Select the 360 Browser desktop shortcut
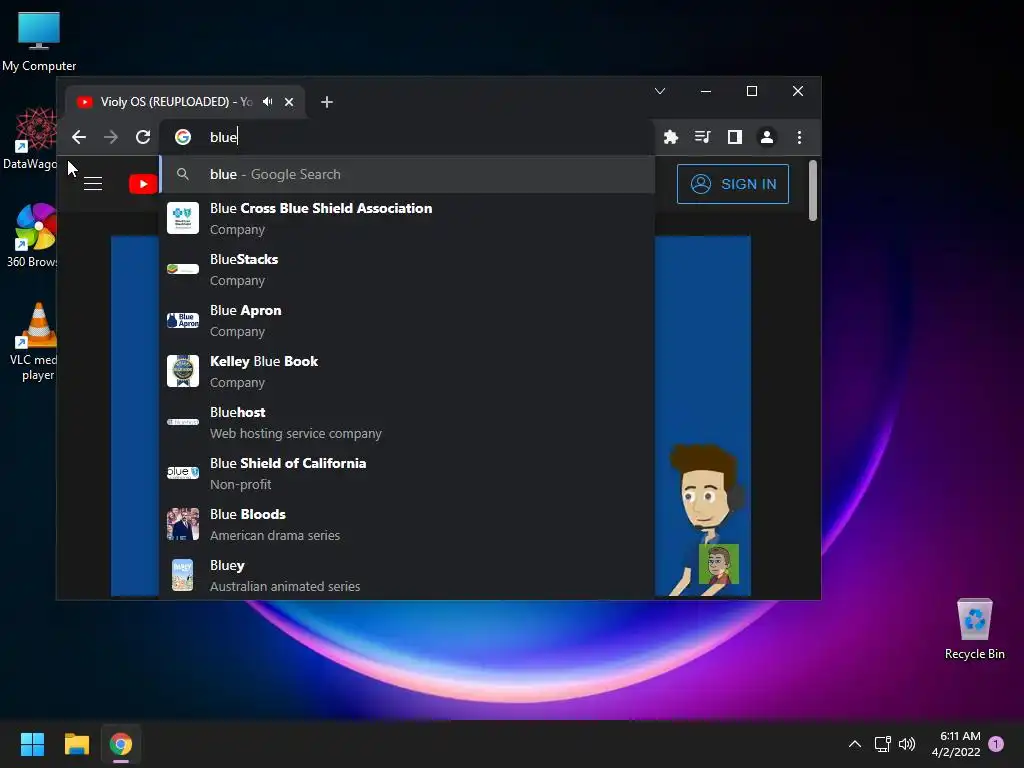The height and width of the screenshot is (768, 1024). (33, 236)
